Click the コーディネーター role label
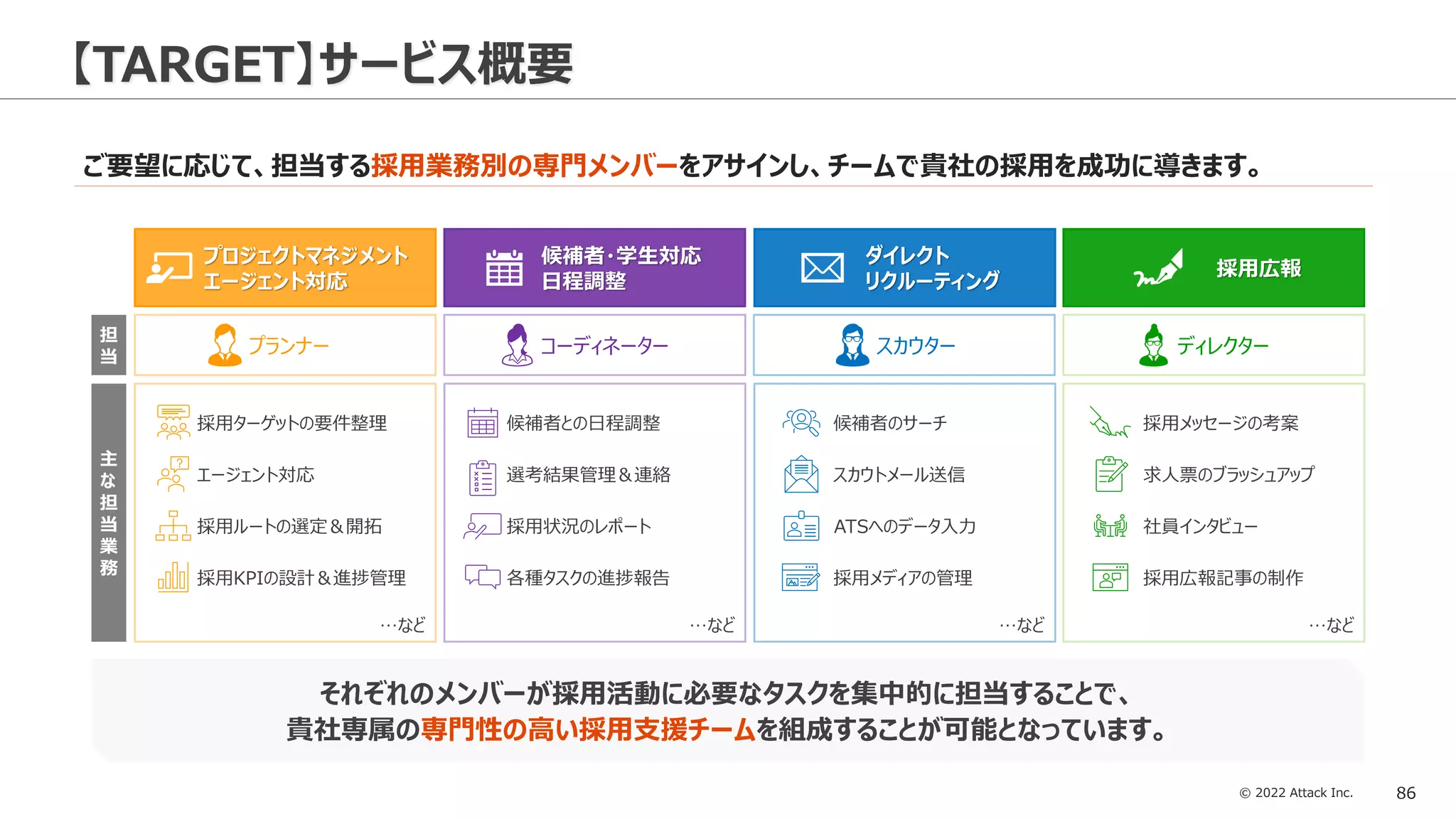This screenshot has width=1456, height=819. click(x=604, y=346)
